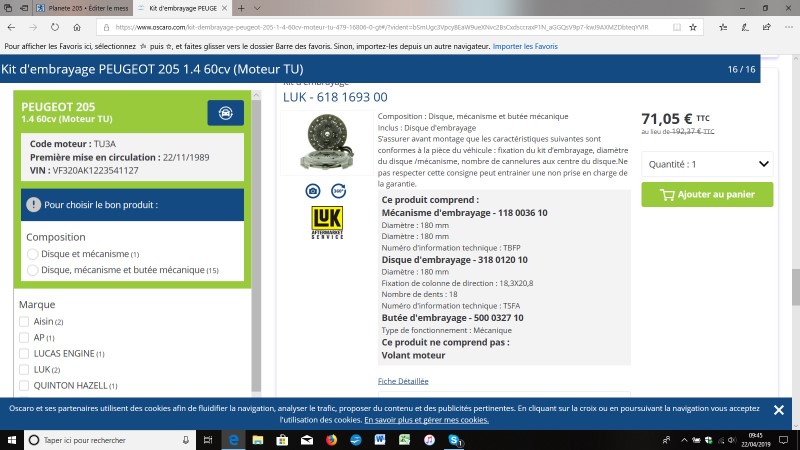
Task: Add page to favorites star icon
Action: point(693,27)
